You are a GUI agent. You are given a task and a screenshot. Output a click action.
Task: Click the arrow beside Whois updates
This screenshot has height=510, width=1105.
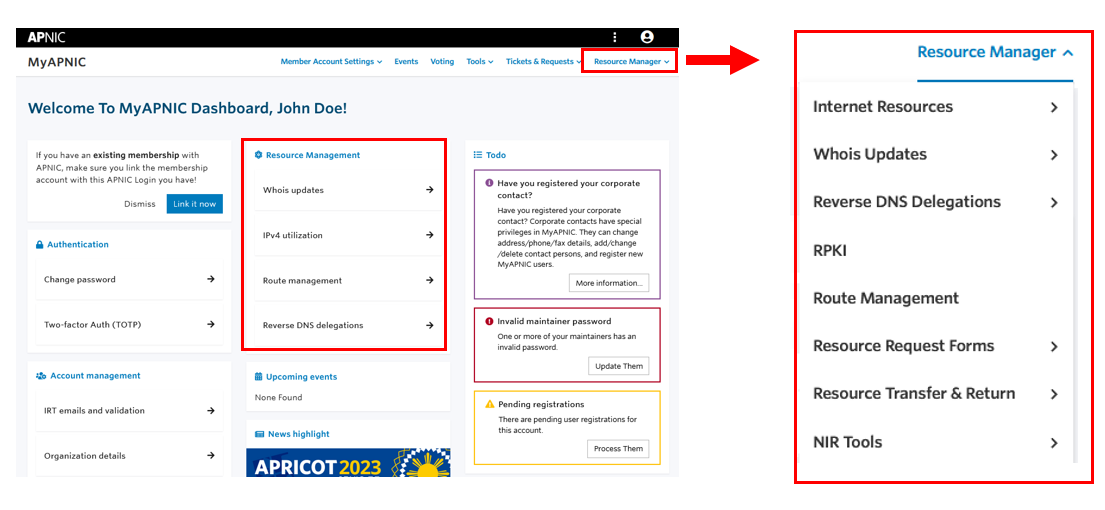pyautogui.click(x=429, y=190)
